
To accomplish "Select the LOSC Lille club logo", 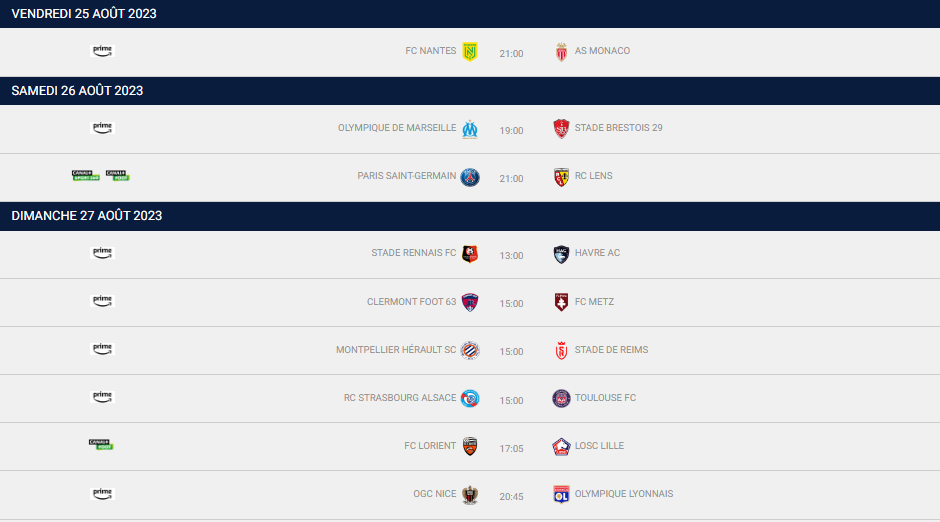I will [561, 447].
